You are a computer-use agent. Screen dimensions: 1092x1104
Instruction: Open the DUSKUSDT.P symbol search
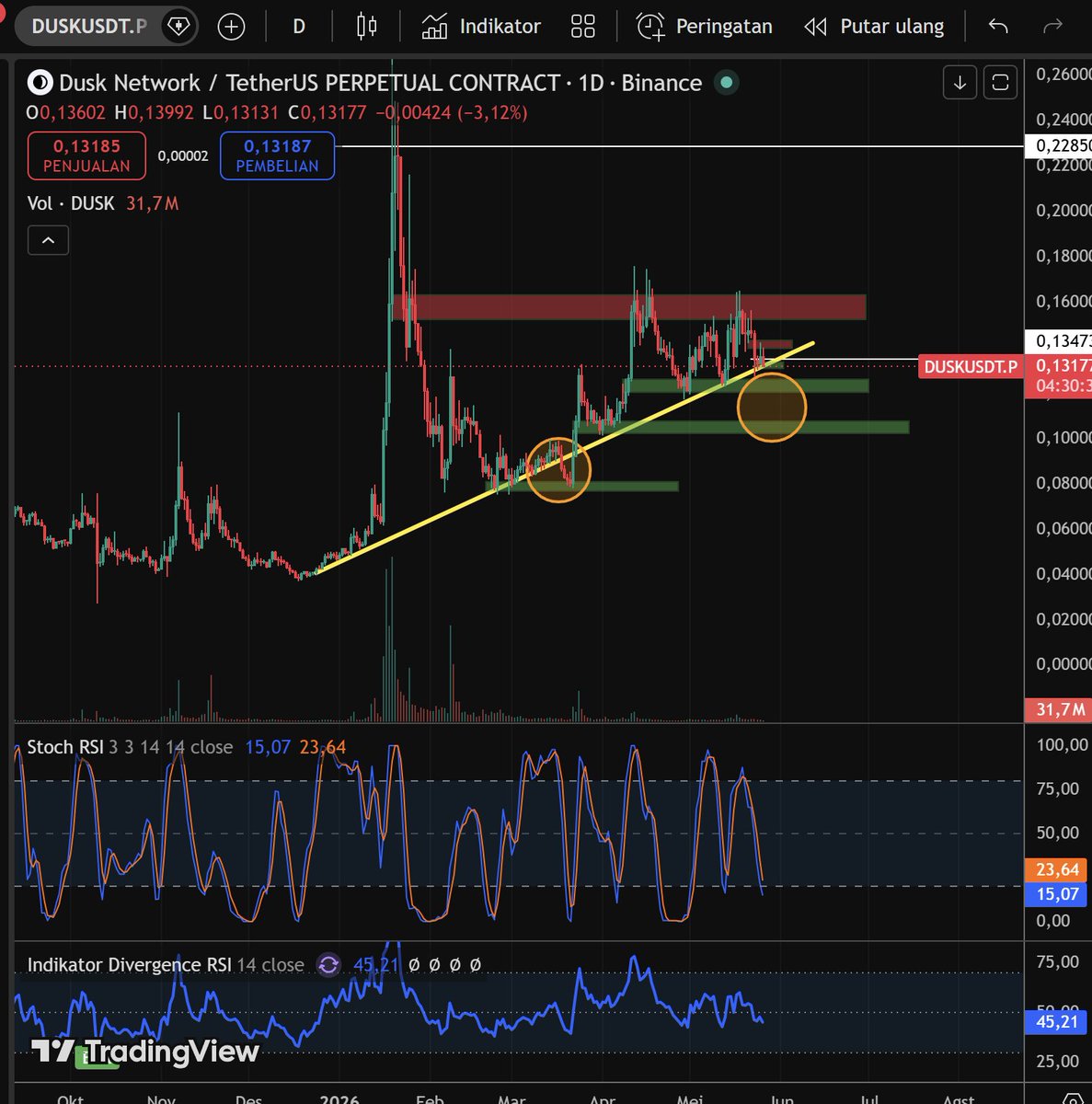point(88,26)
